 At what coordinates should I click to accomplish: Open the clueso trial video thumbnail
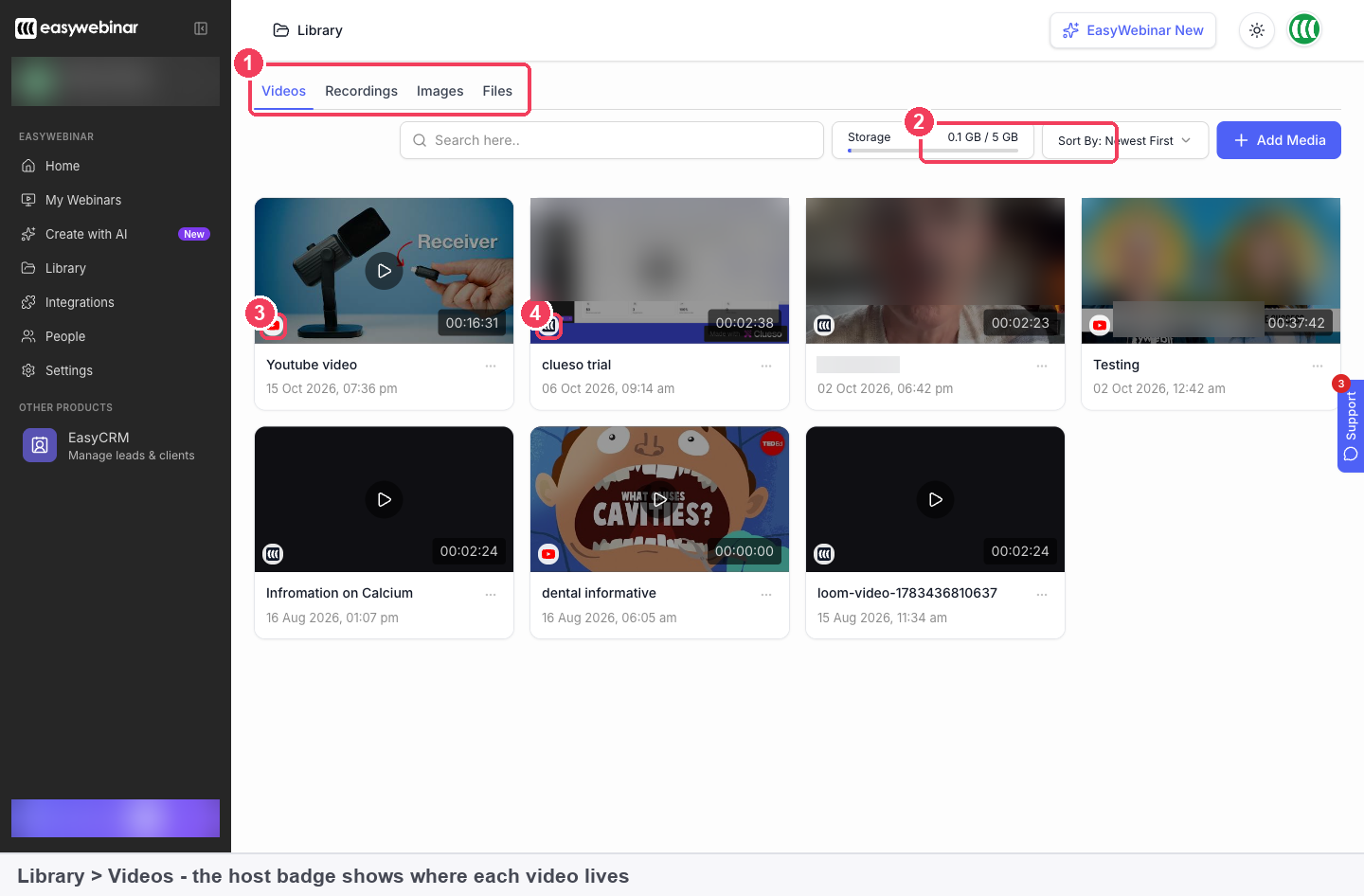pyautogui.click(x=659, y=271)
